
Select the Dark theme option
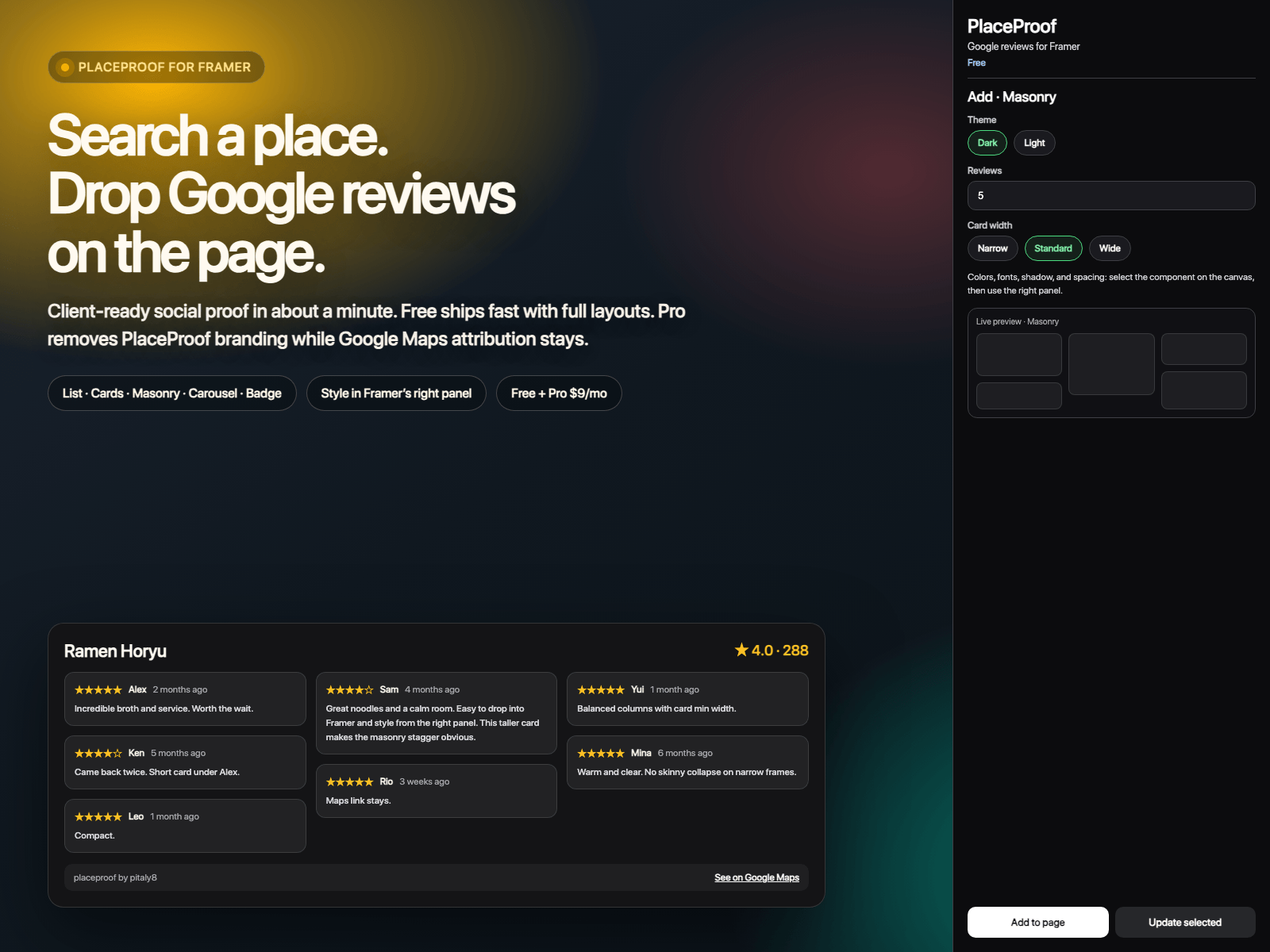987,143
